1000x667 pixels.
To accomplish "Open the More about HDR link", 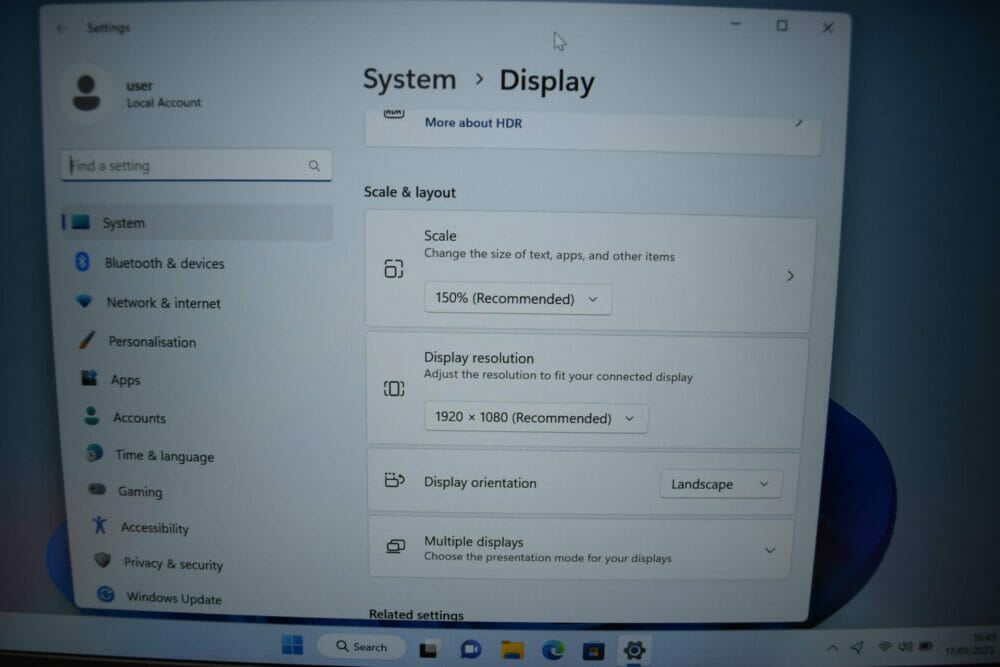I will coord(473,123).
